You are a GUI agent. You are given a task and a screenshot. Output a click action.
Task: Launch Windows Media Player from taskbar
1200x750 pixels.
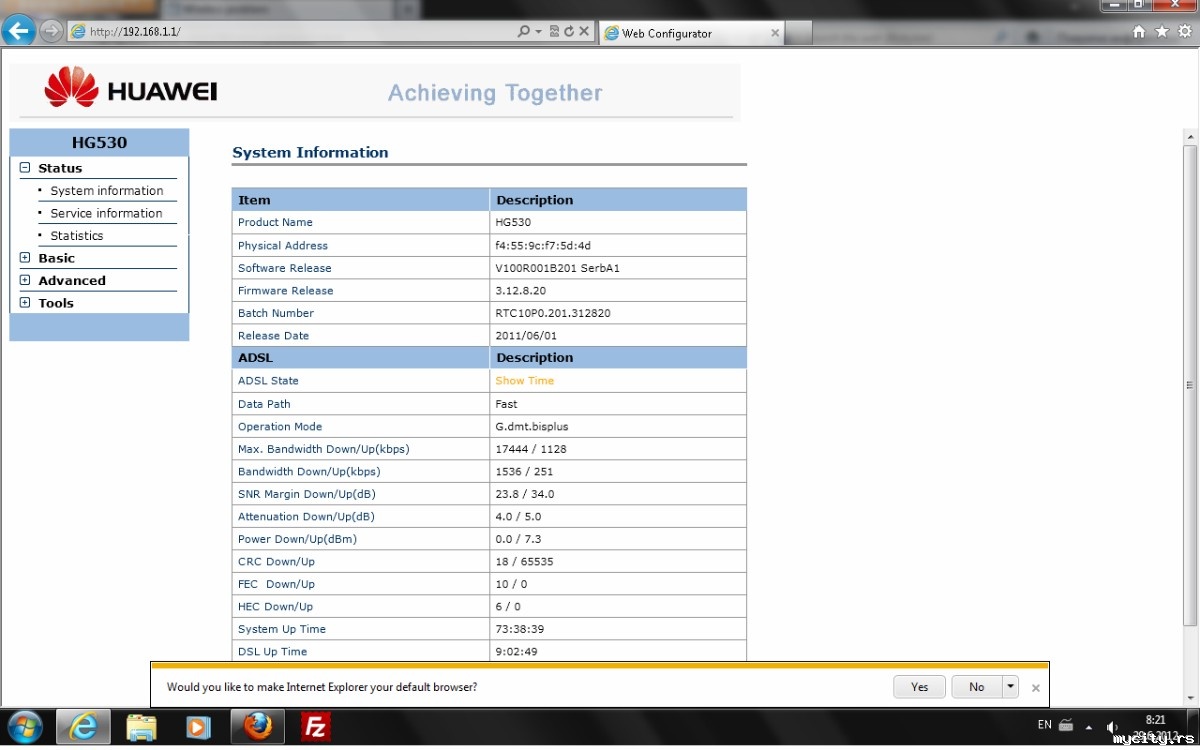[199, 727]
